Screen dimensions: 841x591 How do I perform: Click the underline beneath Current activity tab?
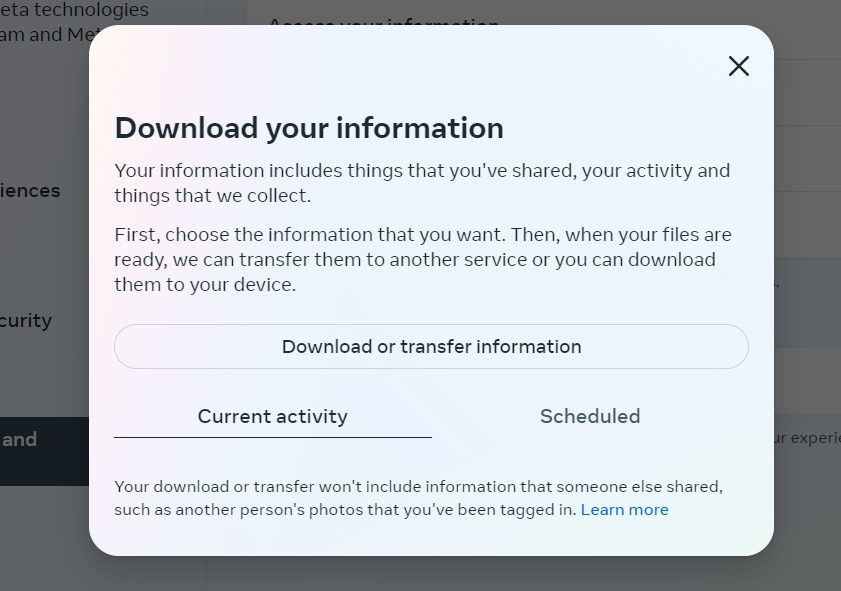pyautogui.click(x=272, y=437)
